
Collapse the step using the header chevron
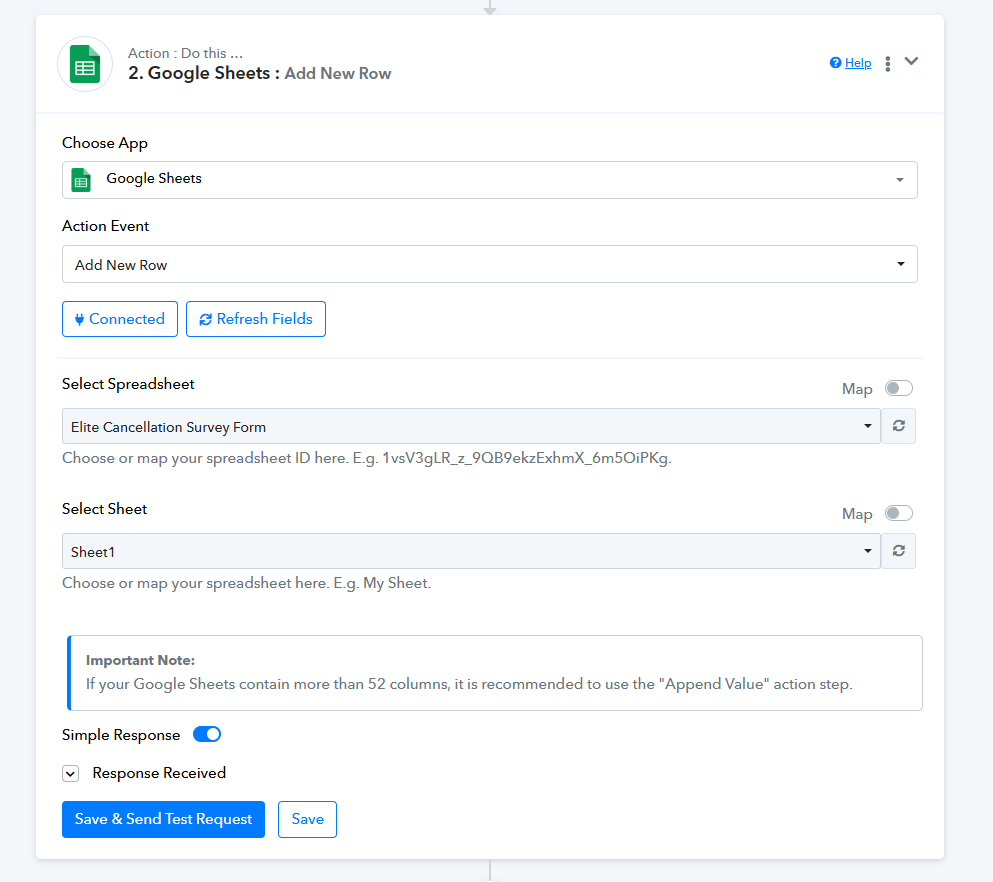coord(911,61)
